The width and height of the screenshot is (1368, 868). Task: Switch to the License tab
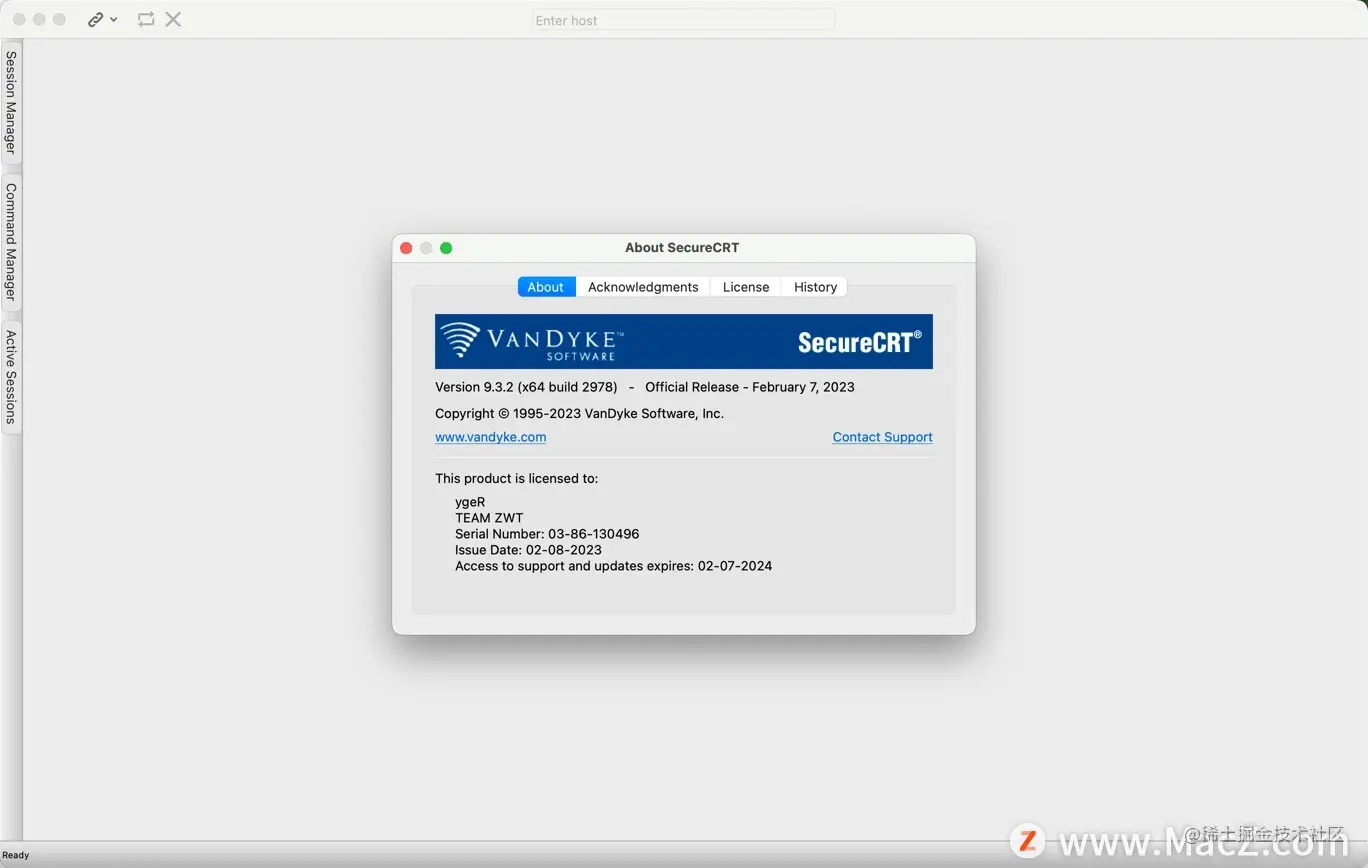[746, 287]
